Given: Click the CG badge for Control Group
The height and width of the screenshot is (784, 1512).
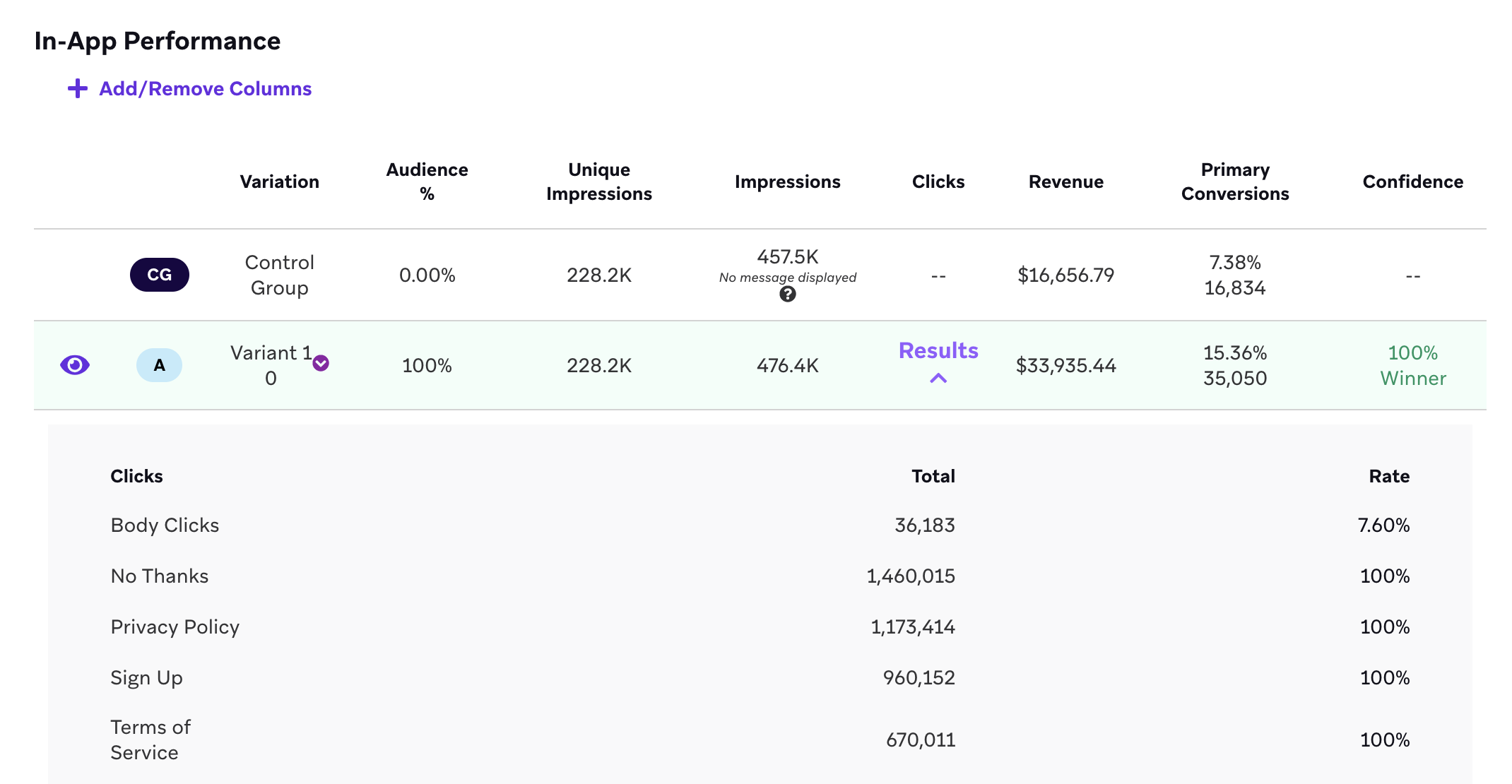Looking at the screenshot, I should click(159, 275).
